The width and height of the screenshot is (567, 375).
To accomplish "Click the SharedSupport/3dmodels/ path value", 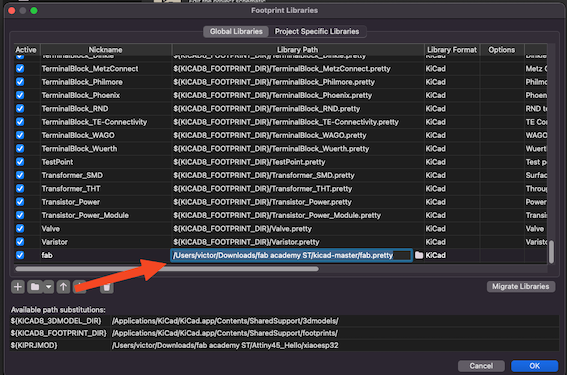I will [225, 321].
